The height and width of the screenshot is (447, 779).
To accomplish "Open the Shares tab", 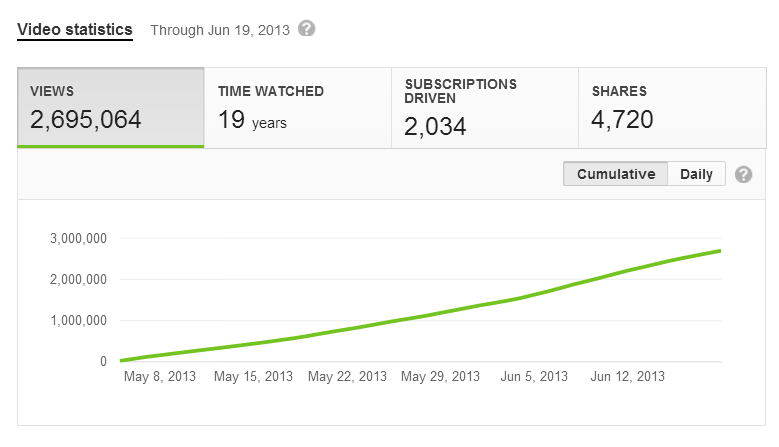I will 673,108.
